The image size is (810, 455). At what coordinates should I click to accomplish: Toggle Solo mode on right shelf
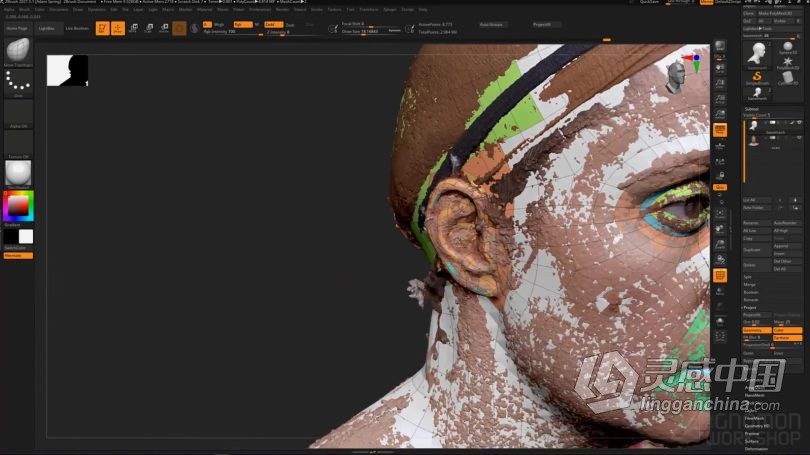720,322
